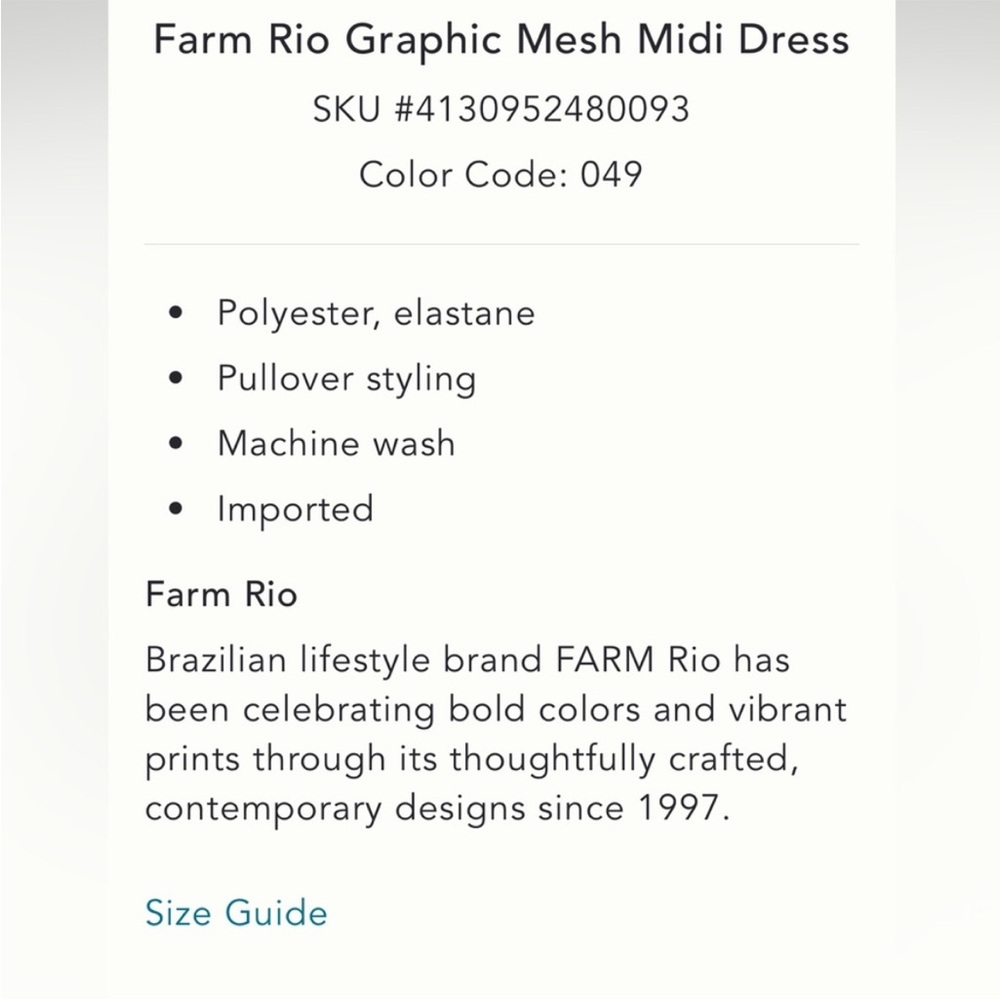1000x1000 pixels.
Task: Click the Polyester, elastane list item
Action: pyautogui.click(x=376, y=313)
